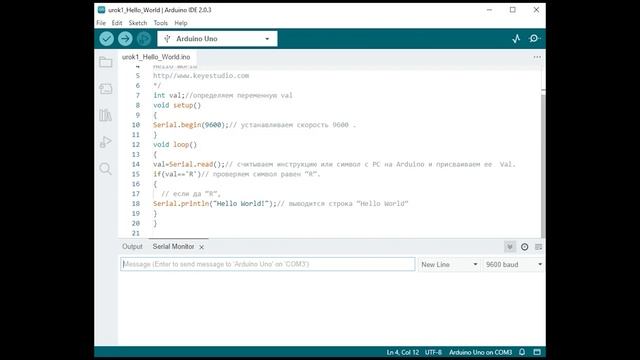
Task: Click the void setup() line
Action: pyautogui.click(x=177, y=105)
